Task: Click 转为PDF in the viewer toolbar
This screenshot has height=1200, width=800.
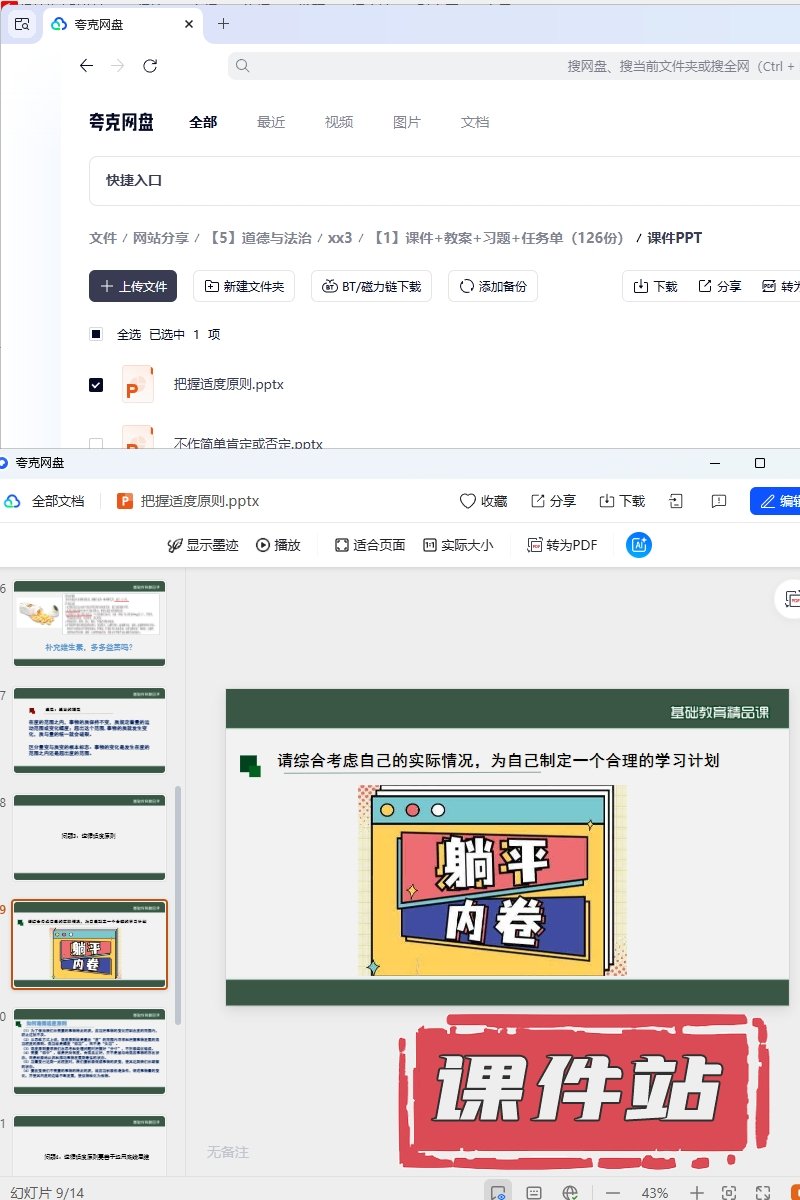Action: (x=562, y=545)
